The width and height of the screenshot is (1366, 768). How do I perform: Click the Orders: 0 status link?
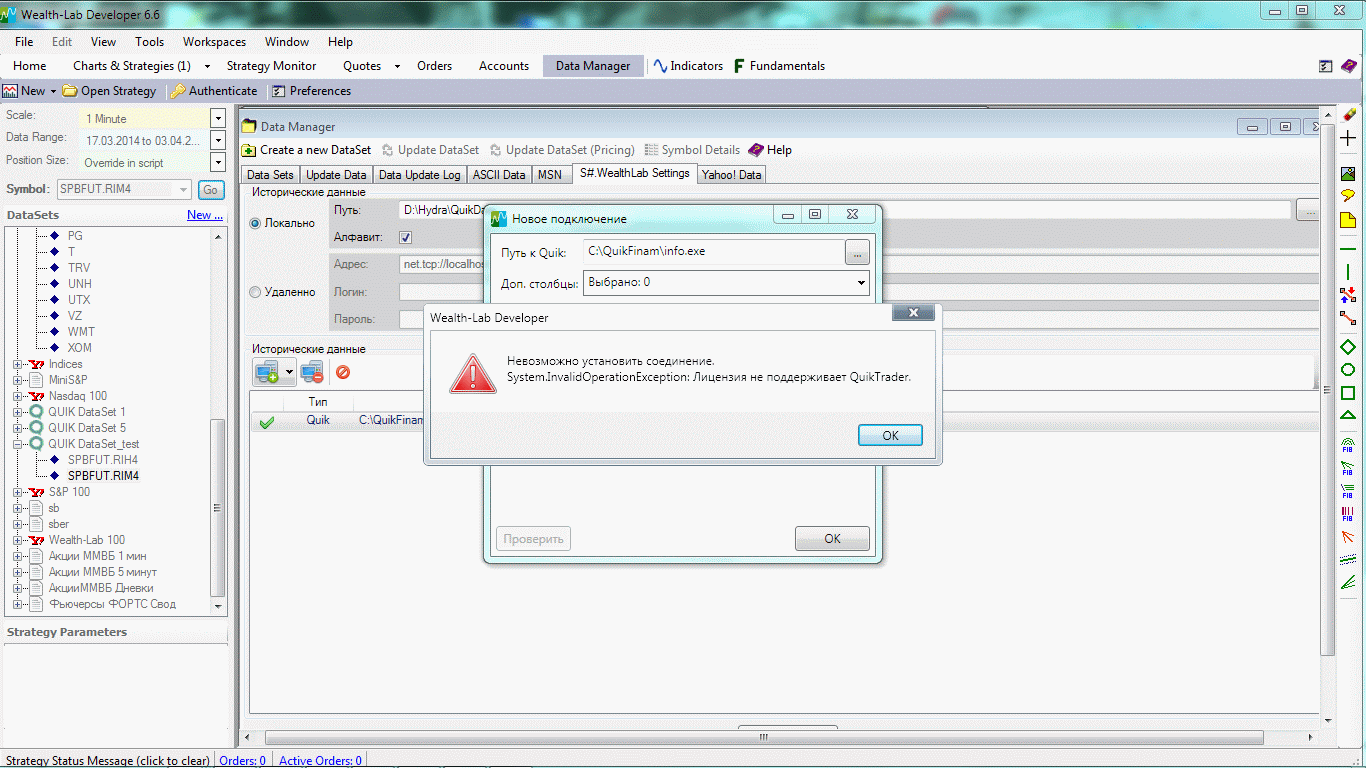[x=243, y=761]
